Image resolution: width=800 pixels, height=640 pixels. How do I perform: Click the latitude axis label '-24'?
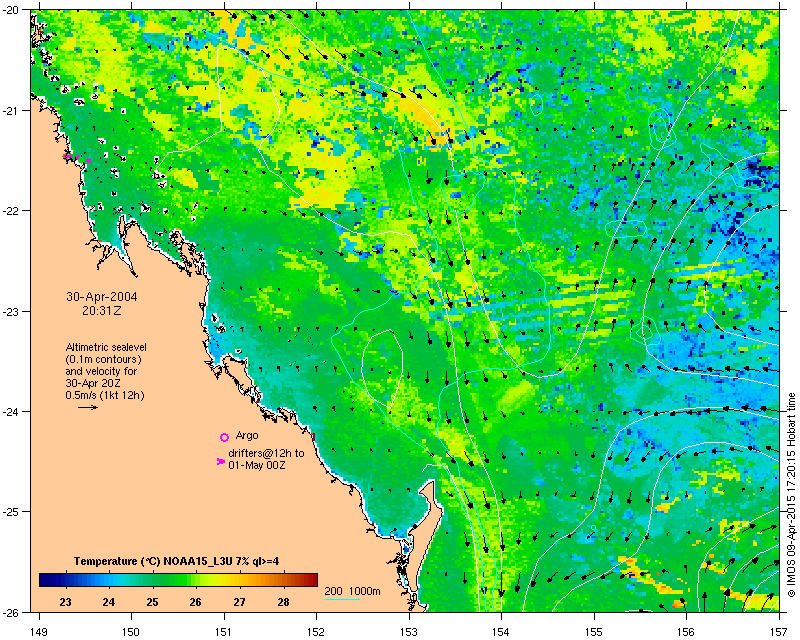(x=10, y=411)
